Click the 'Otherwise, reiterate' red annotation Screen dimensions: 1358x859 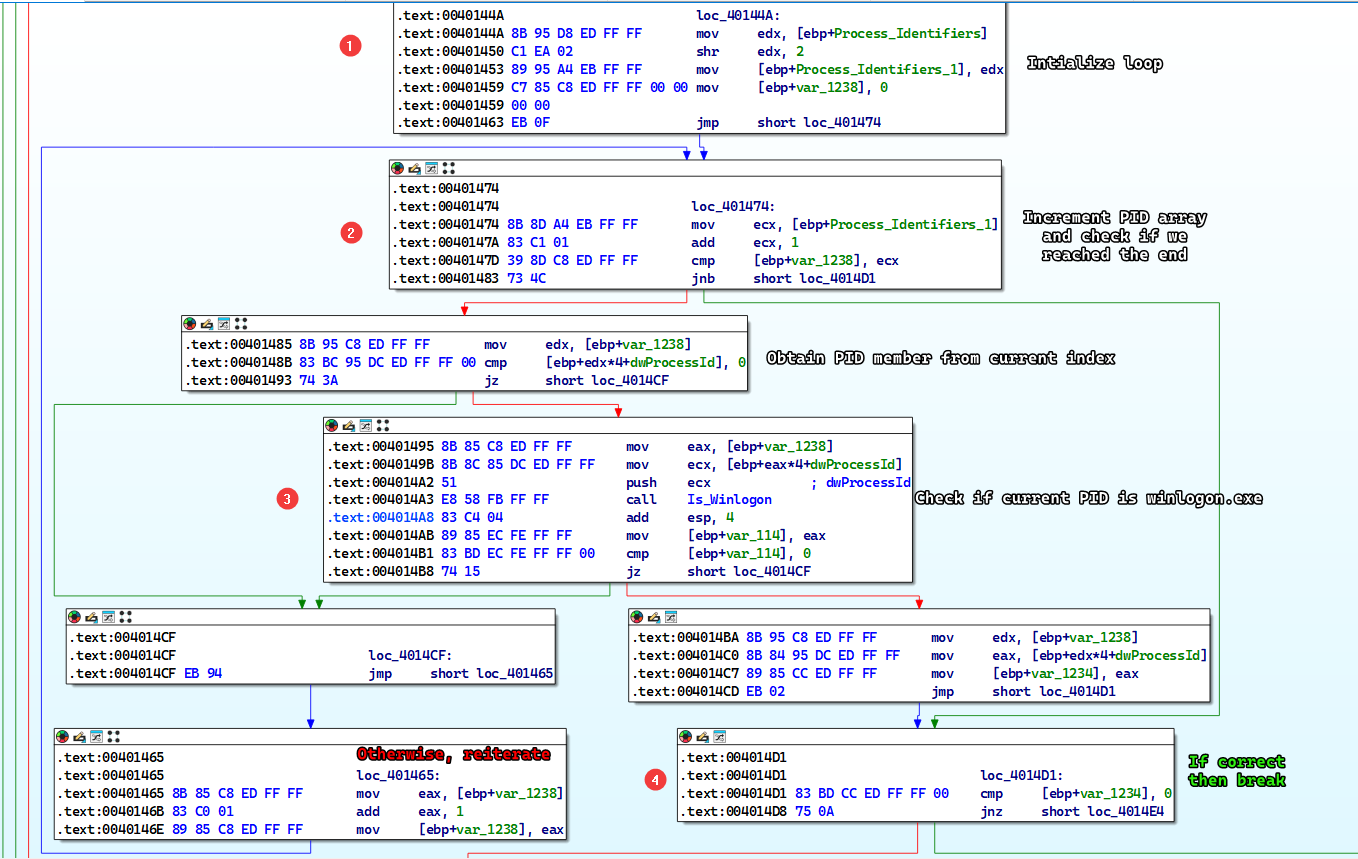coord(453,754)
